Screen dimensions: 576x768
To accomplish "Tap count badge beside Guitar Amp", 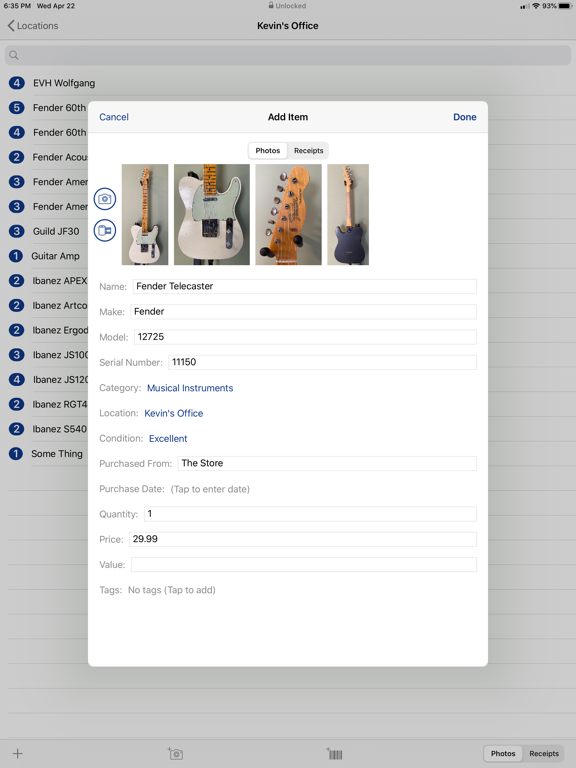I will point(16,256).
